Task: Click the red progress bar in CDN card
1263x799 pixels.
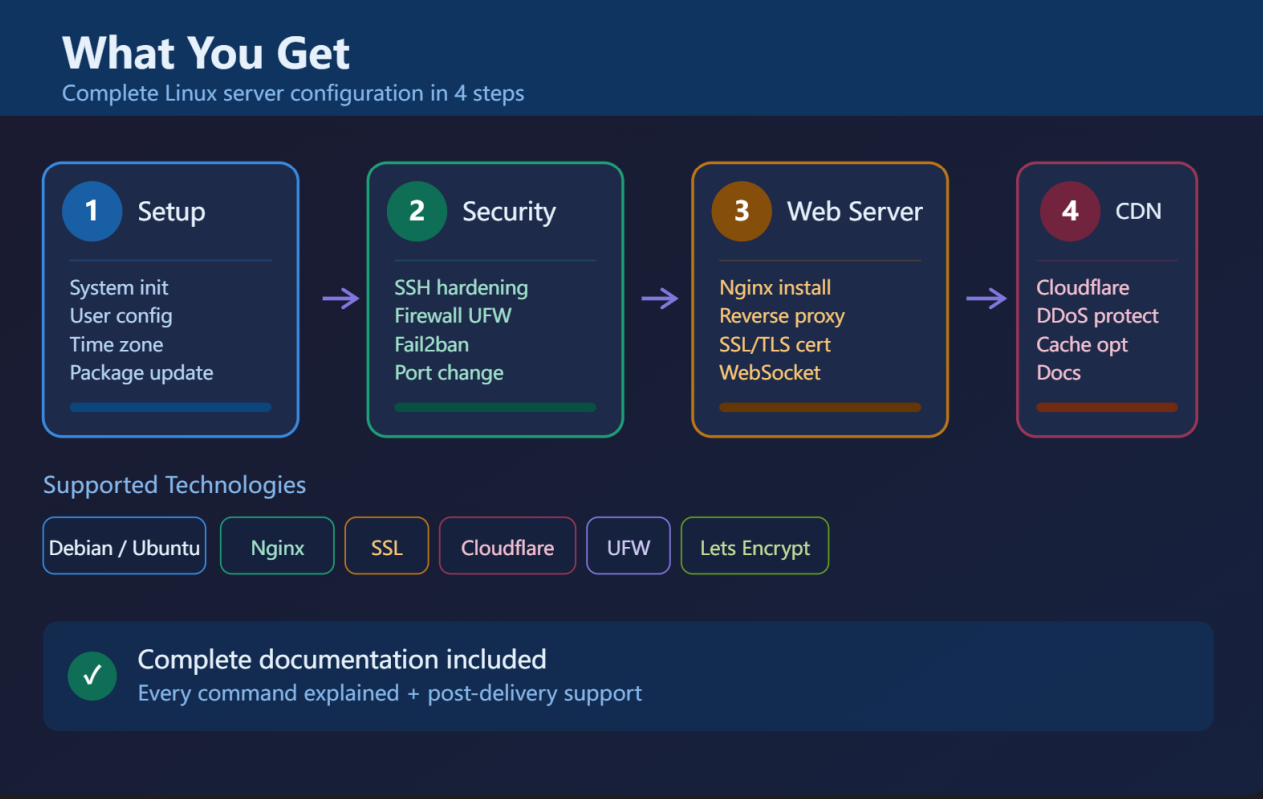Action: (x=1107, y=407)
